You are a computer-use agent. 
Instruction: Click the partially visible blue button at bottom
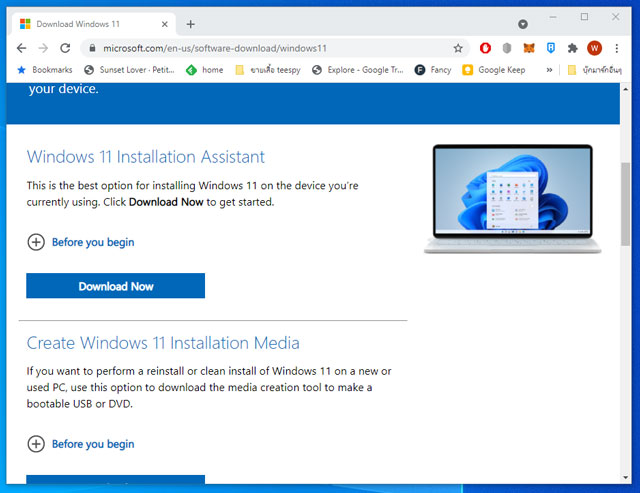(116, 479)
